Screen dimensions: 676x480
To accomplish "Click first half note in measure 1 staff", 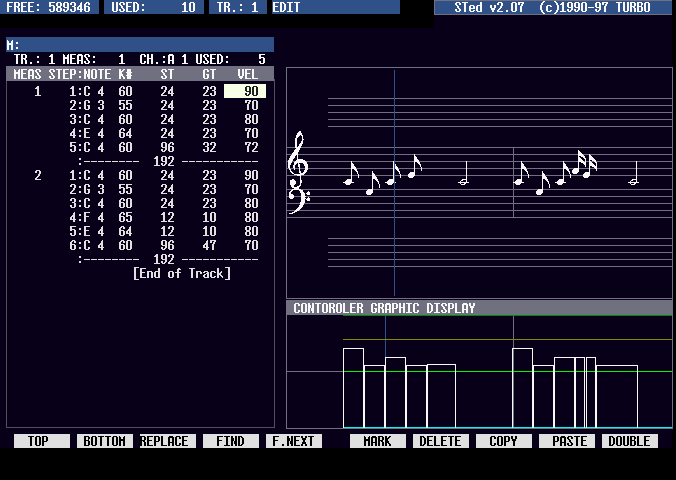I will [x=463, y=173].
